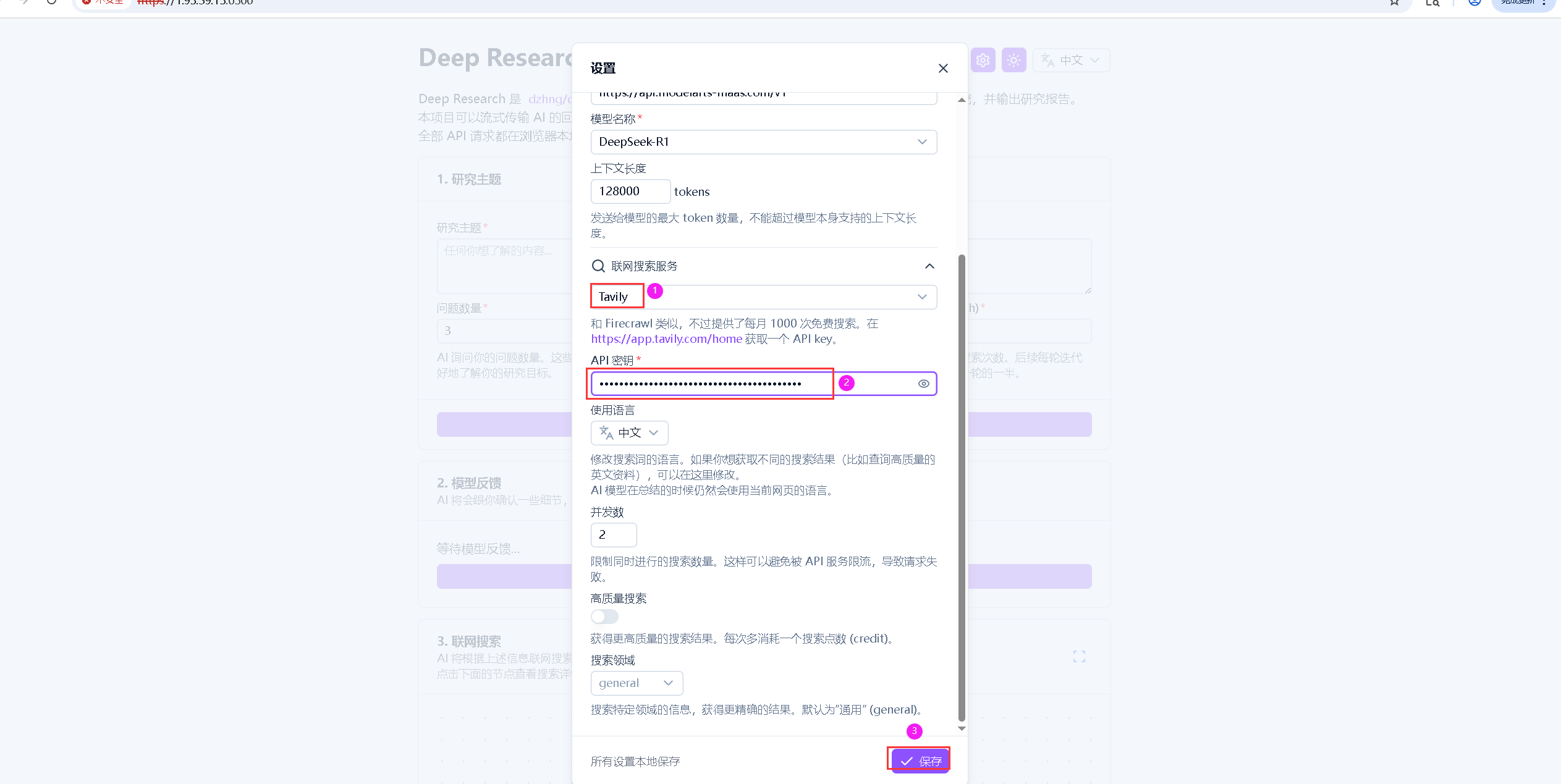Click the 上下文长度 tokens input field
The width and height of the screenshot is (1561, 784).
pyautogui.click(x=630, y=192)
